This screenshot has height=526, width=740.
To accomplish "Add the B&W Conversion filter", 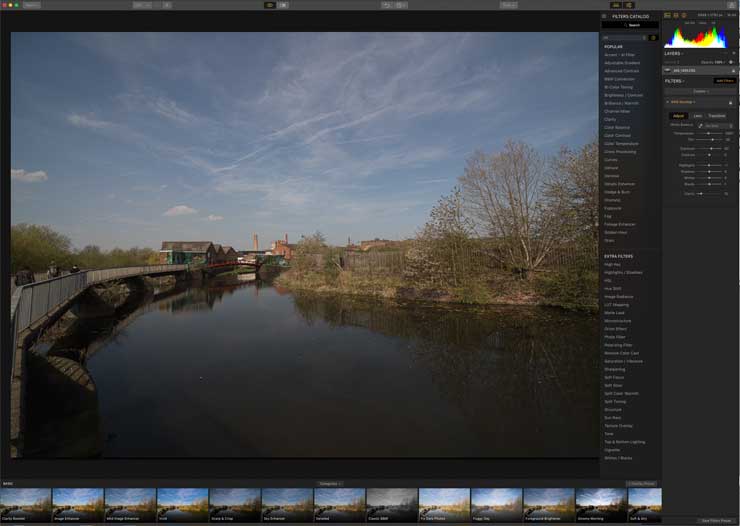I will 619,79.
